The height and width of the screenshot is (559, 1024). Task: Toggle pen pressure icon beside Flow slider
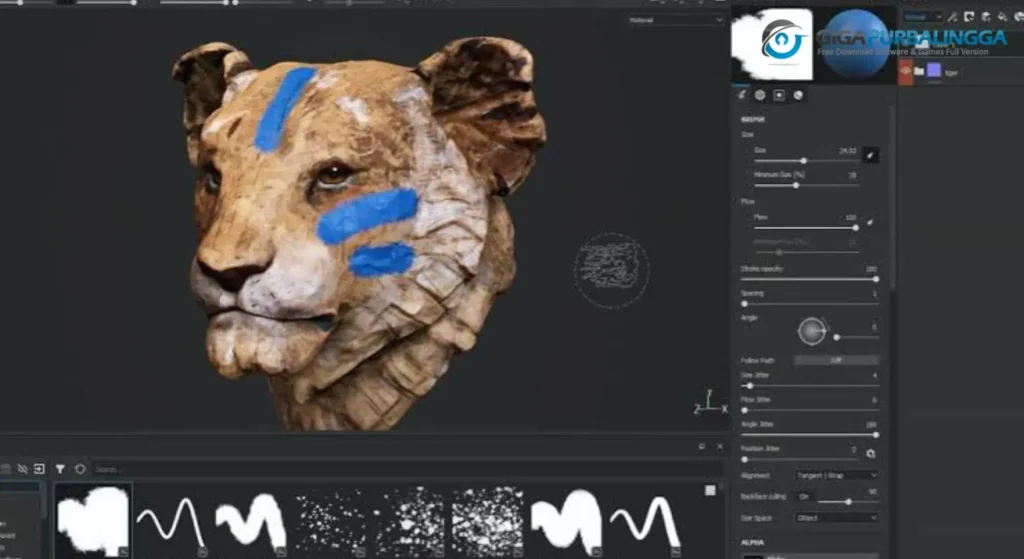[870, 222]
